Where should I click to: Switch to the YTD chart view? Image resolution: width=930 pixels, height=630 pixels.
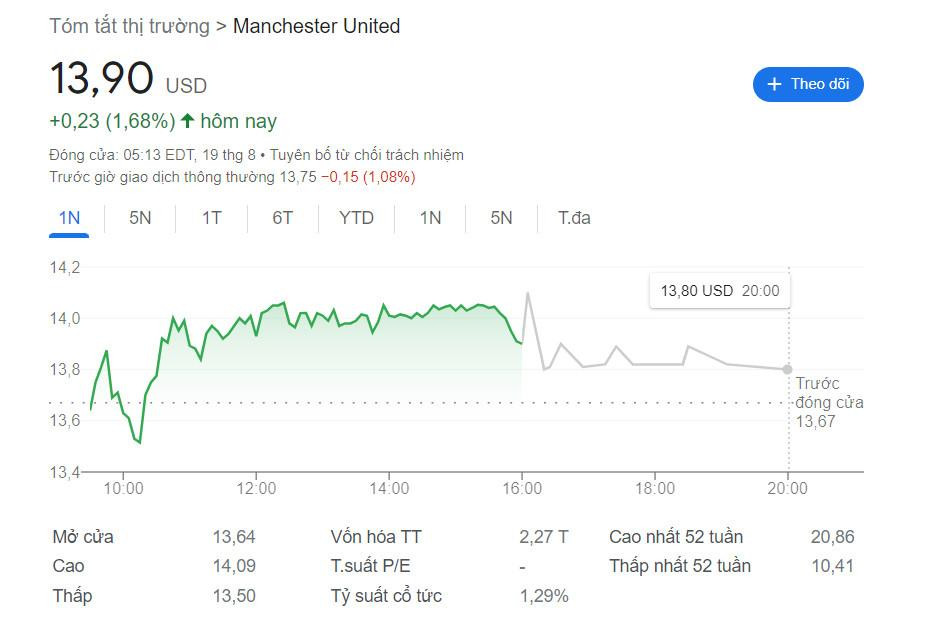click(355, 217)
